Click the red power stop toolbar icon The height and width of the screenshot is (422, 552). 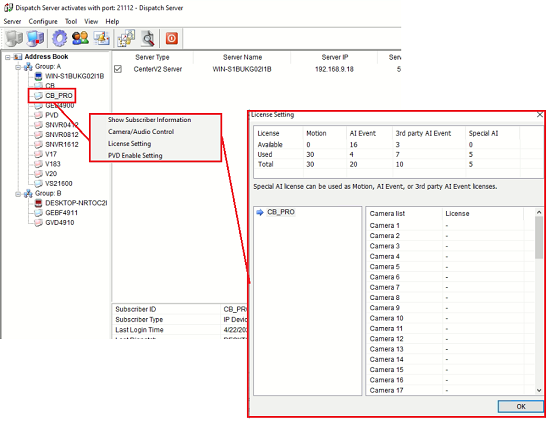172,38
